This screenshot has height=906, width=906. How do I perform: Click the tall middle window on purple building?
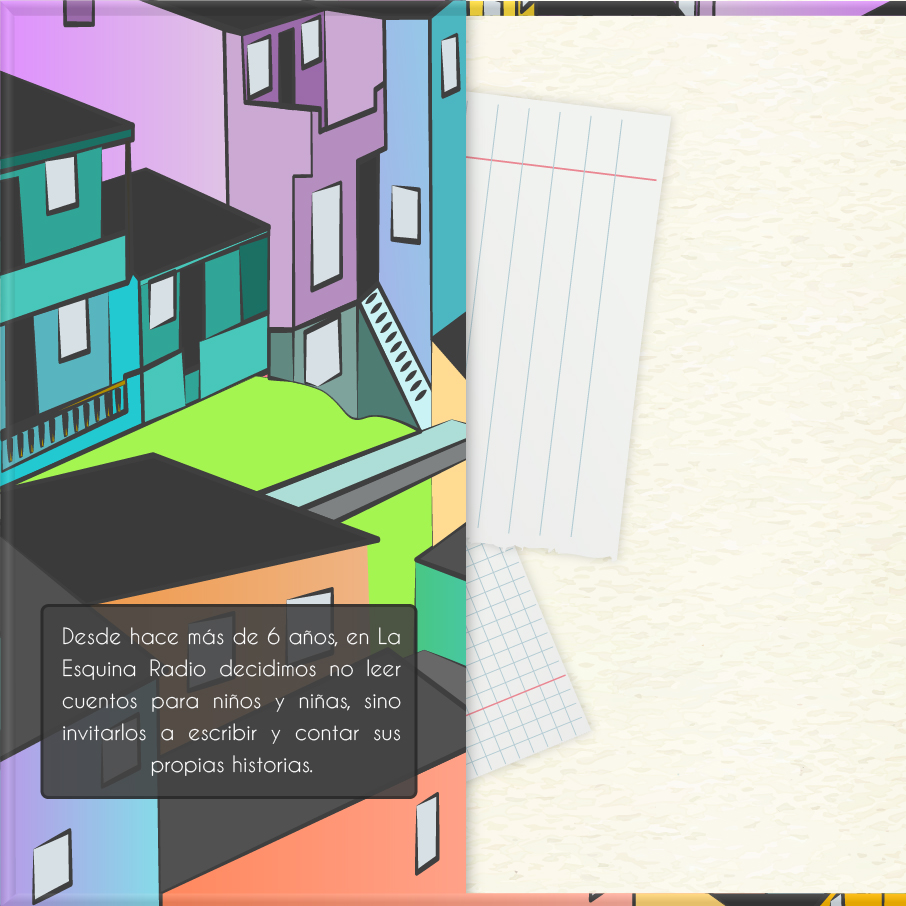click(x=326, y=235)
